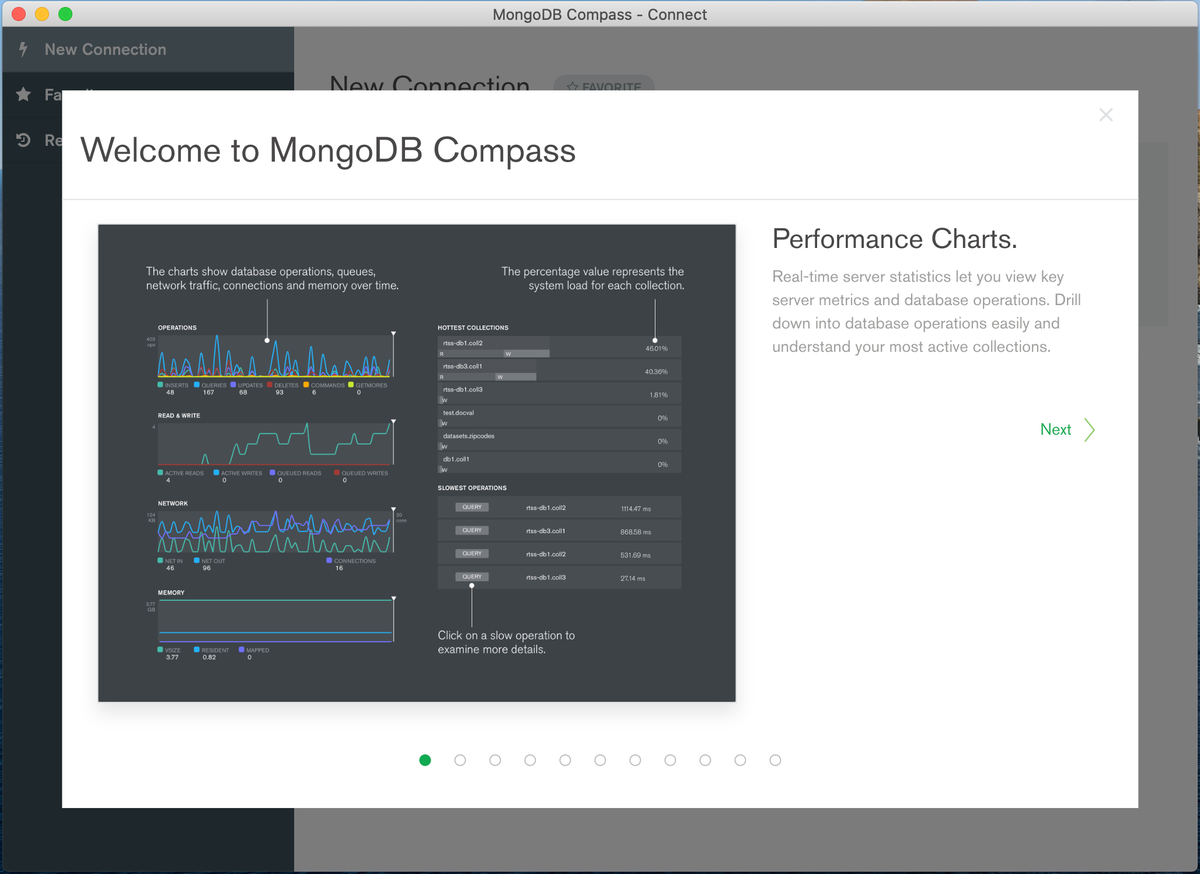Click the lightning bolt New Connection icon
The height and width of the screenshot is (874, 1200).
tap(24, 49)
